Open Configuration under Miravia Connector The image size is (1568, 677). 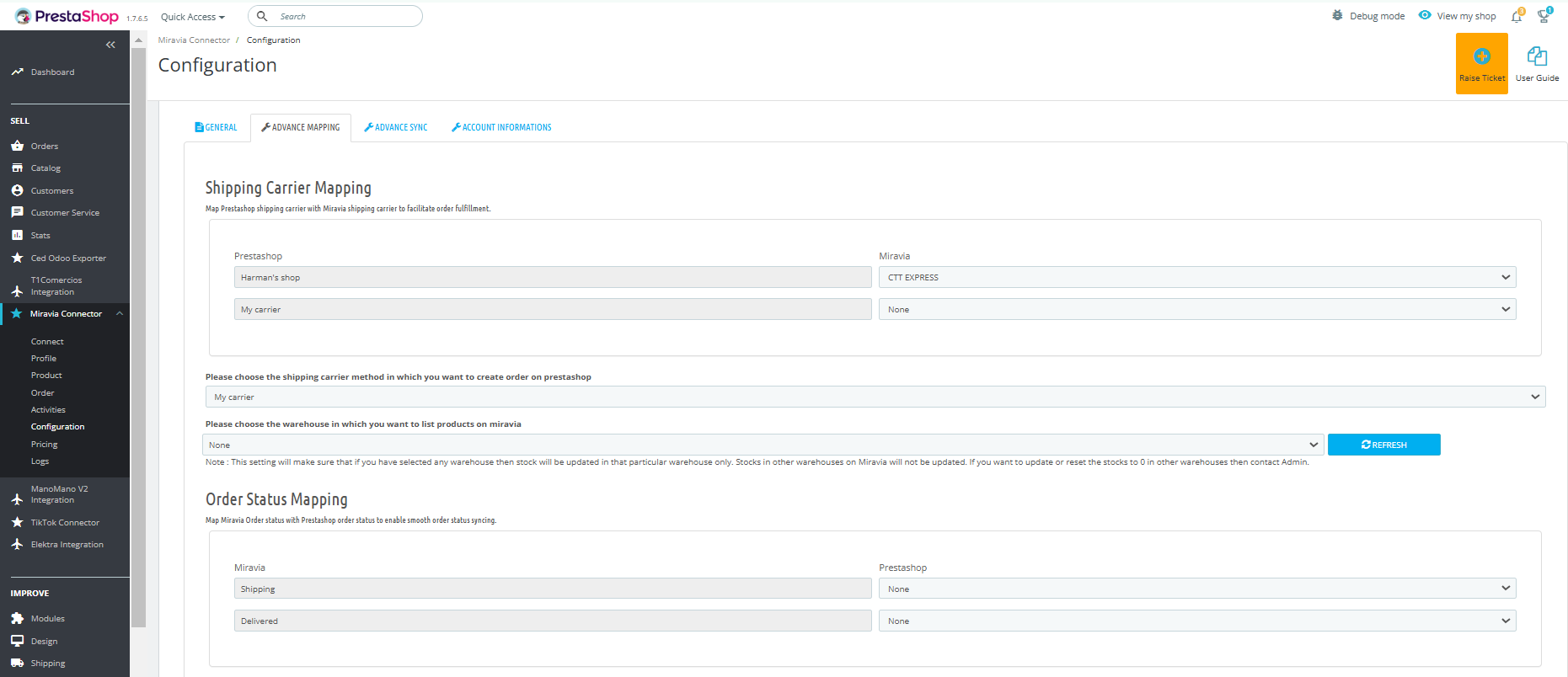tap(58, 426)
